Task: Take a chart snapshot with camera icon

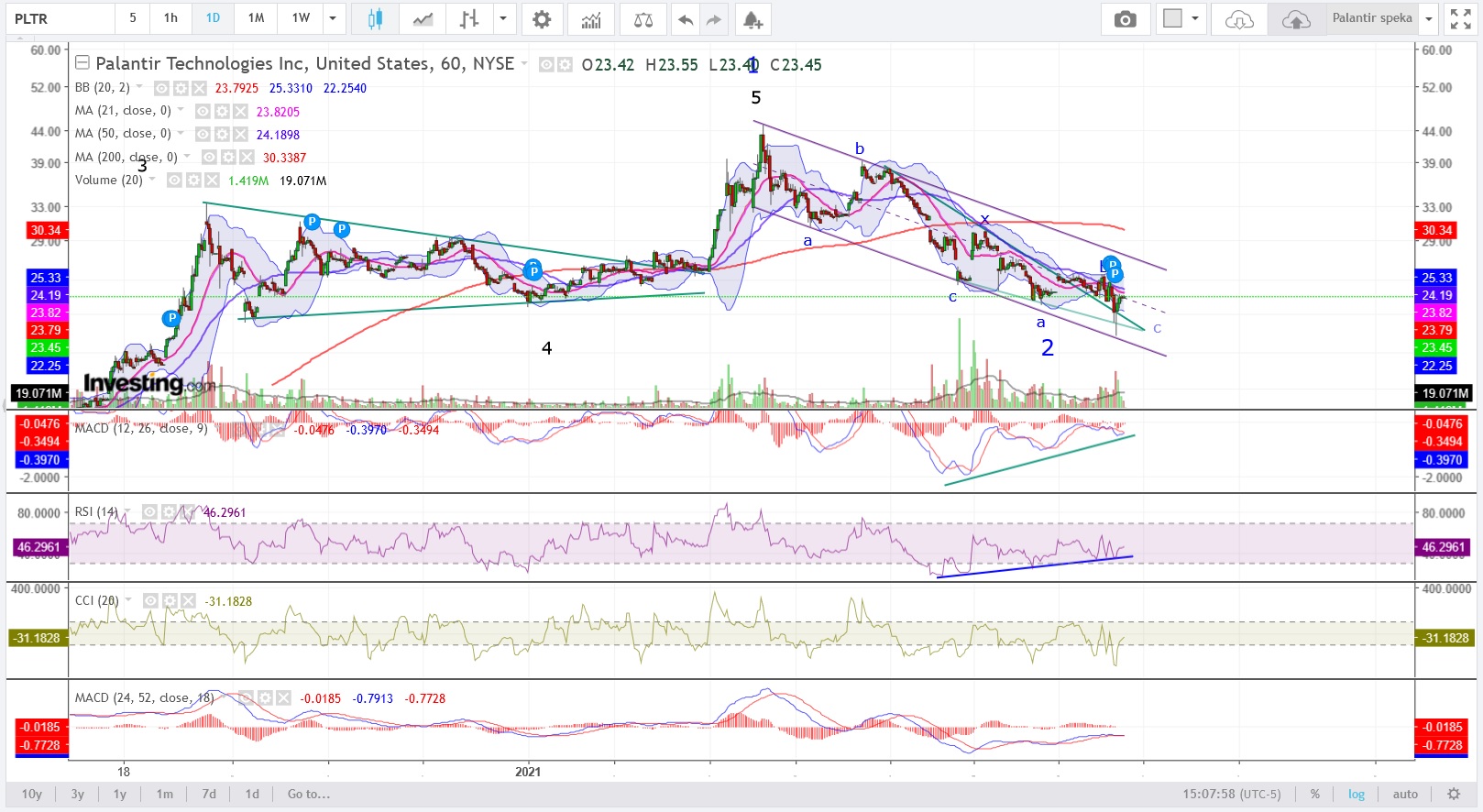Action: tap(1125, 19)
